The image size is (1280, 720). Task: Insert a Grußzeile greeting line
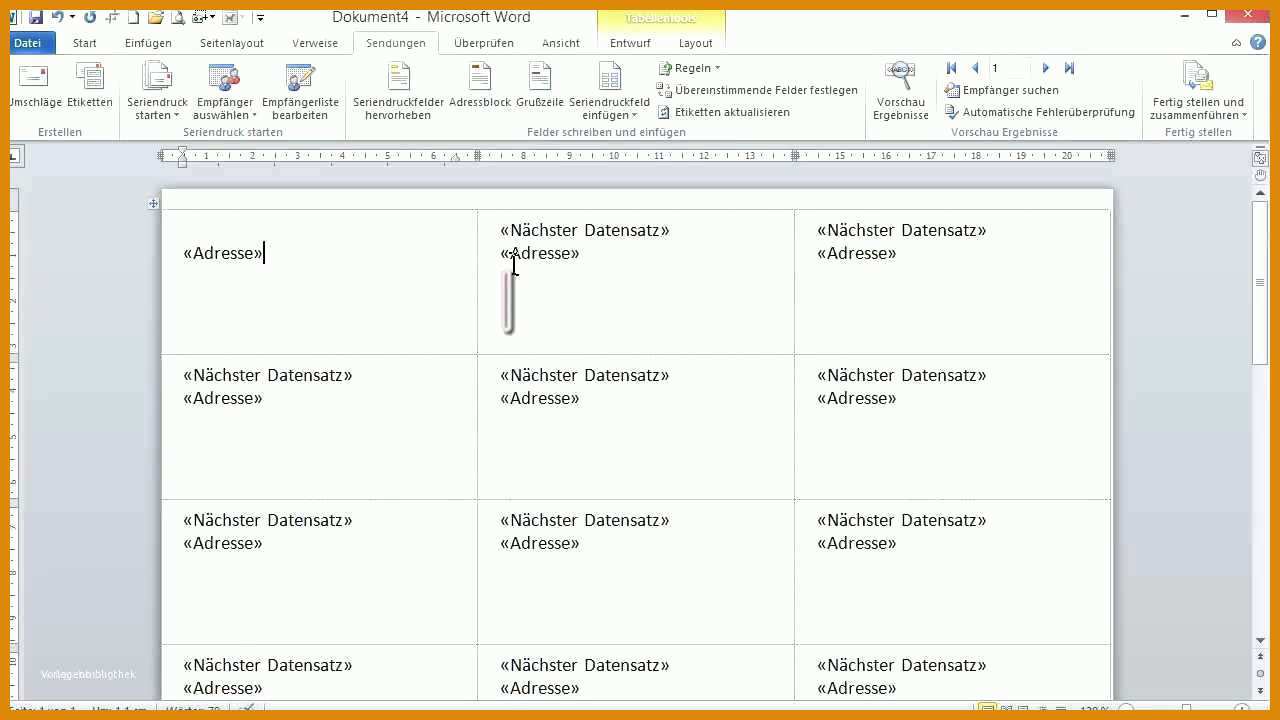[x=540, y=86]
